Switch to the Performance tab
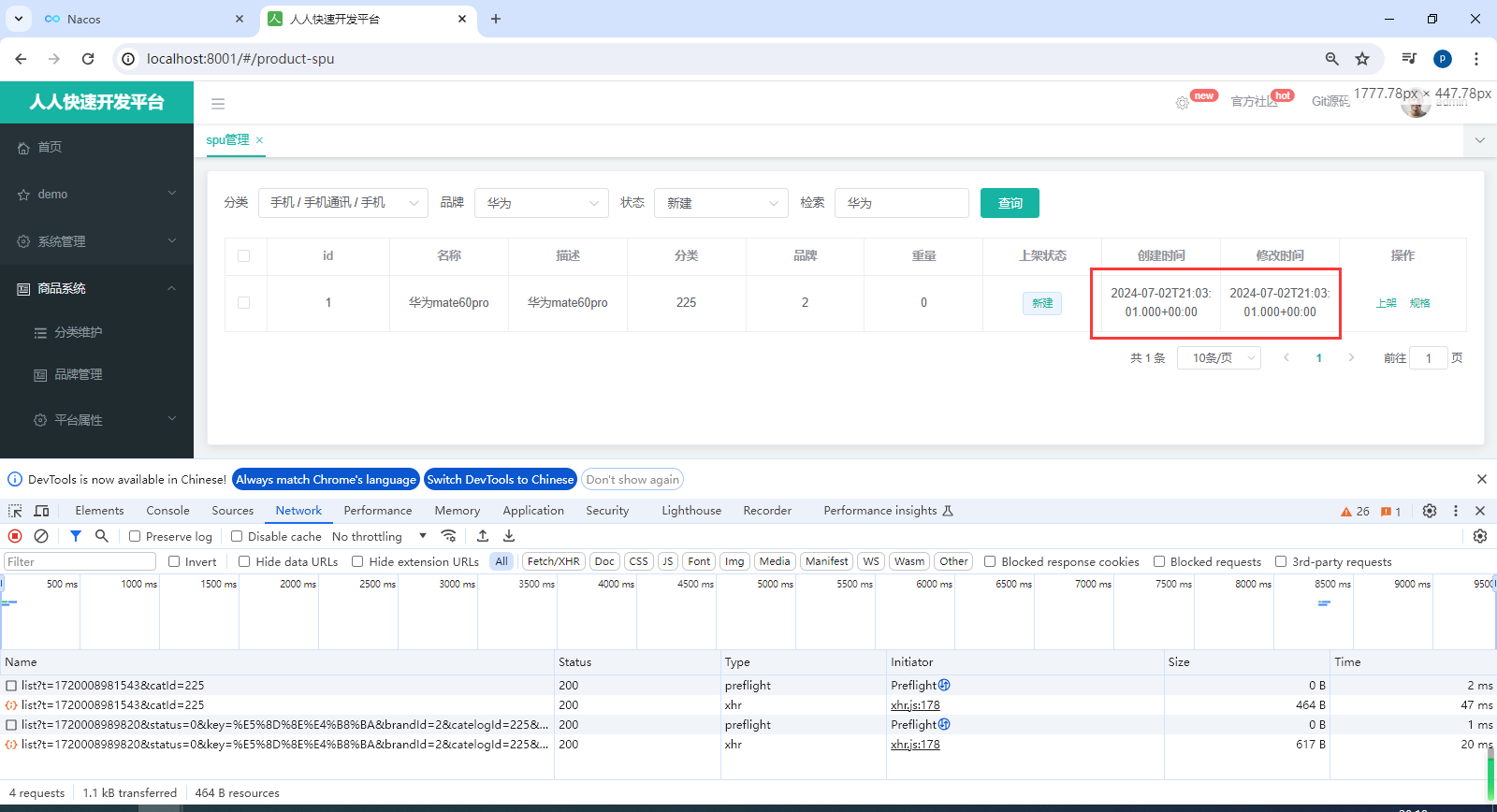The image size is (1497, 812). [377, 511]
